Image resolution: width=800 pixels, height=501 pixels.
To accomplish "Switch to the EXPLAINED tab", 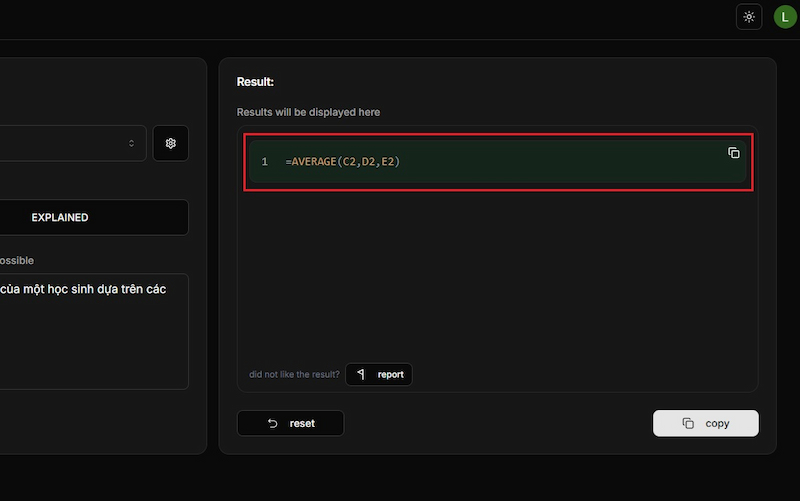I will point(60,217).
